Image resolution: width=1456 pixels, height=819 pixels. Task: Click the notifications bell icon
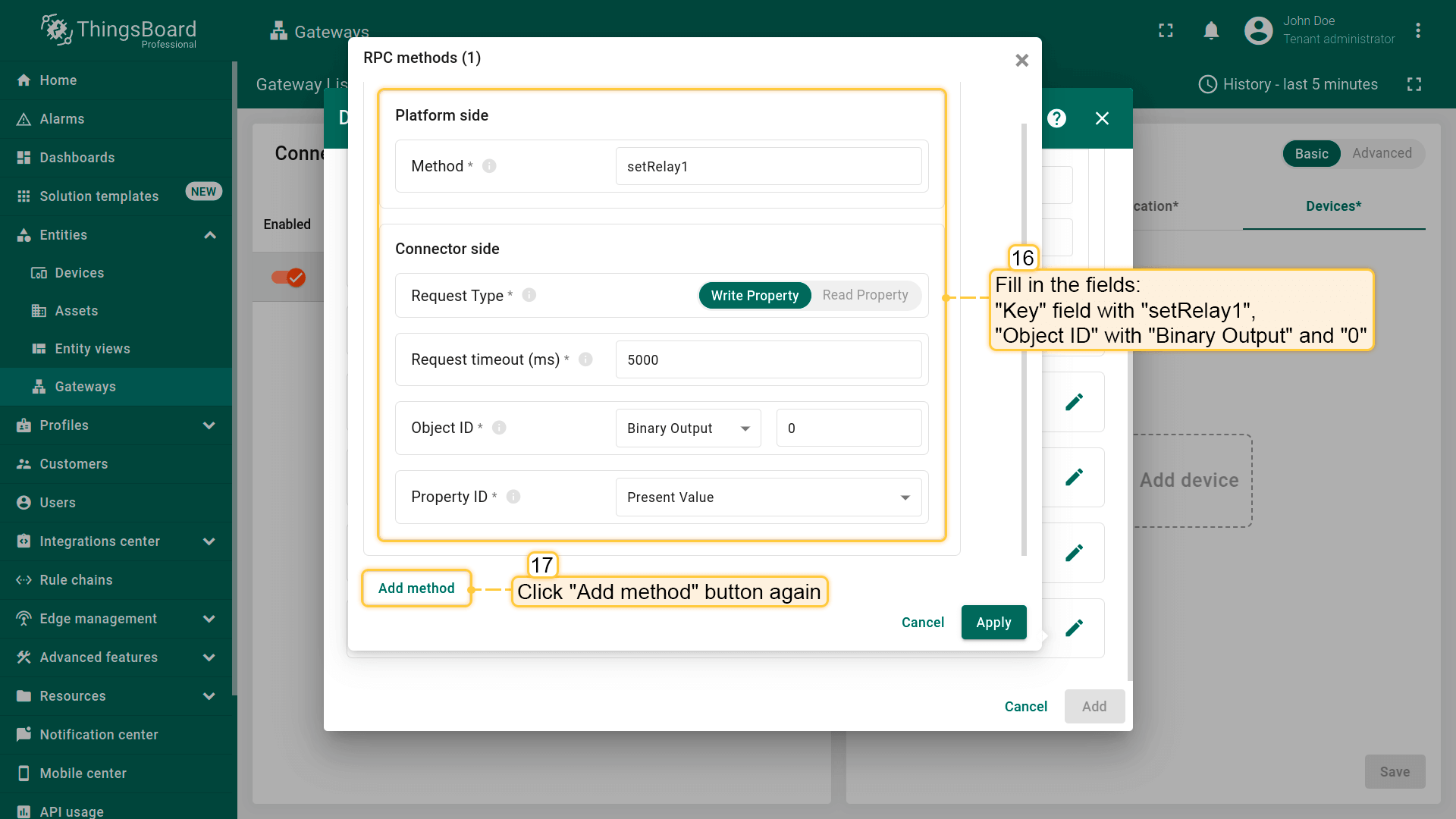(x=1211, y=30)
